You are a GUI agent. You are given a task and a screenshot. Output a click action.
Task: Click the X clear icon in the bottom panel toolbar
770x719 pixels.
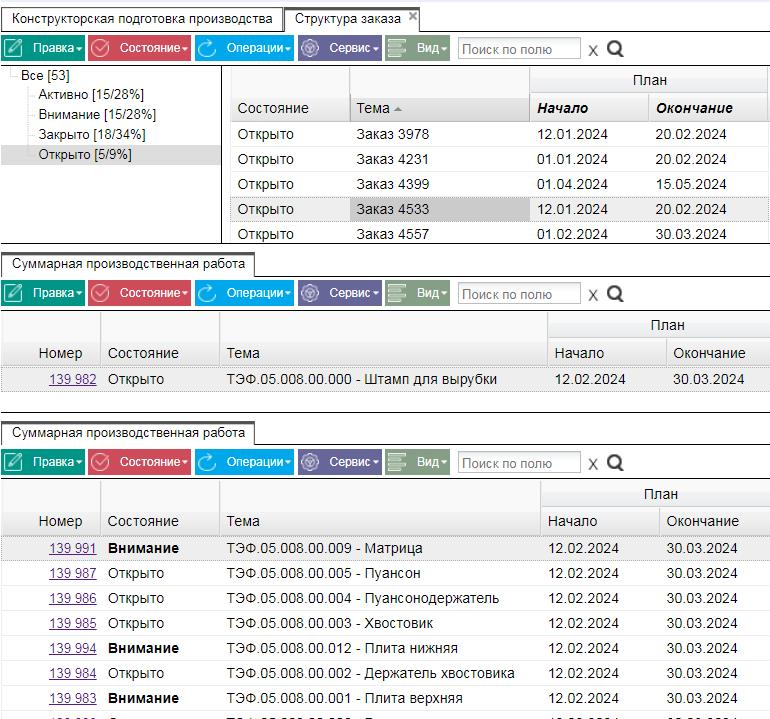point(593,464)
